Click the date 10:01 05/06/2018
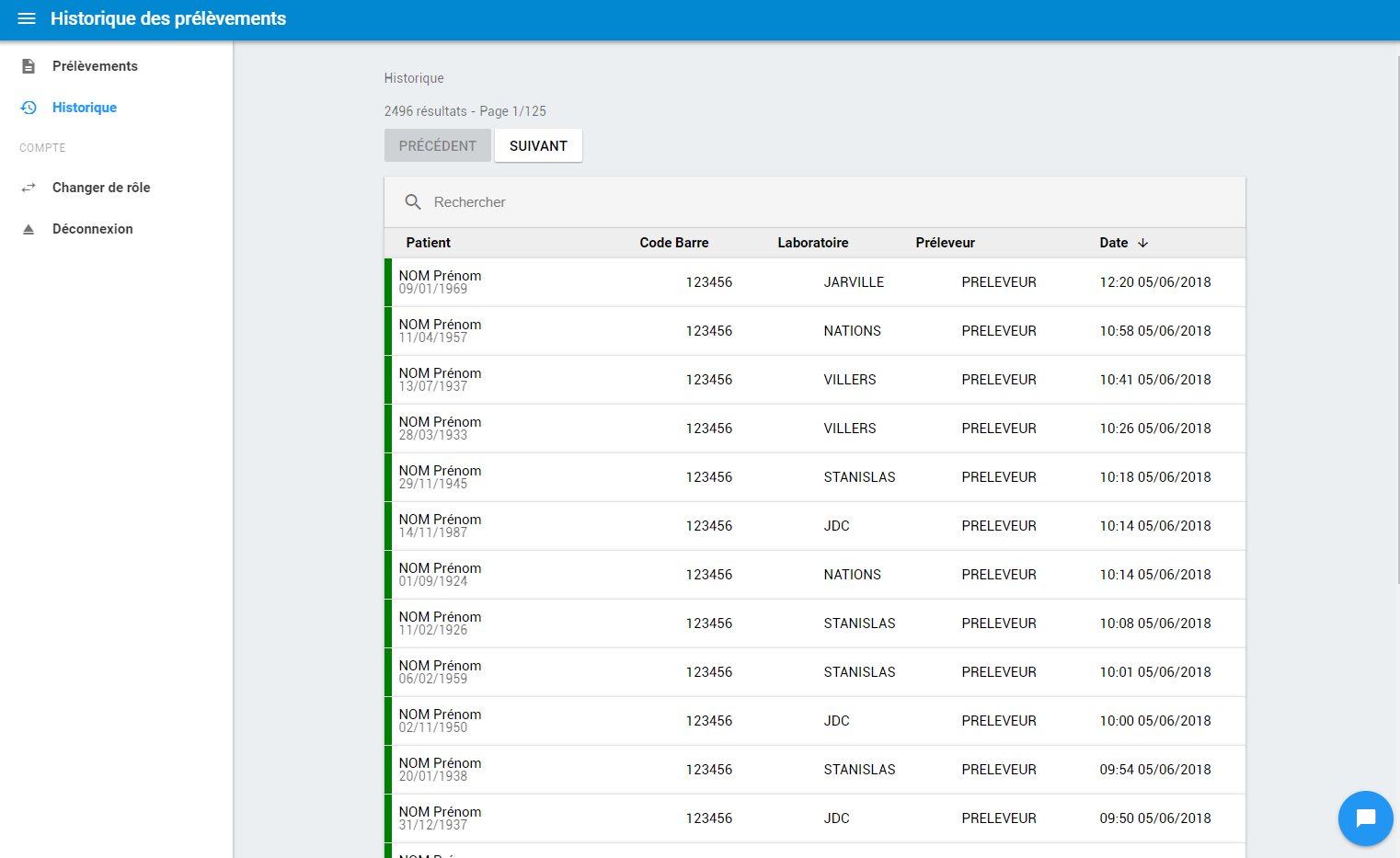 1155,672
